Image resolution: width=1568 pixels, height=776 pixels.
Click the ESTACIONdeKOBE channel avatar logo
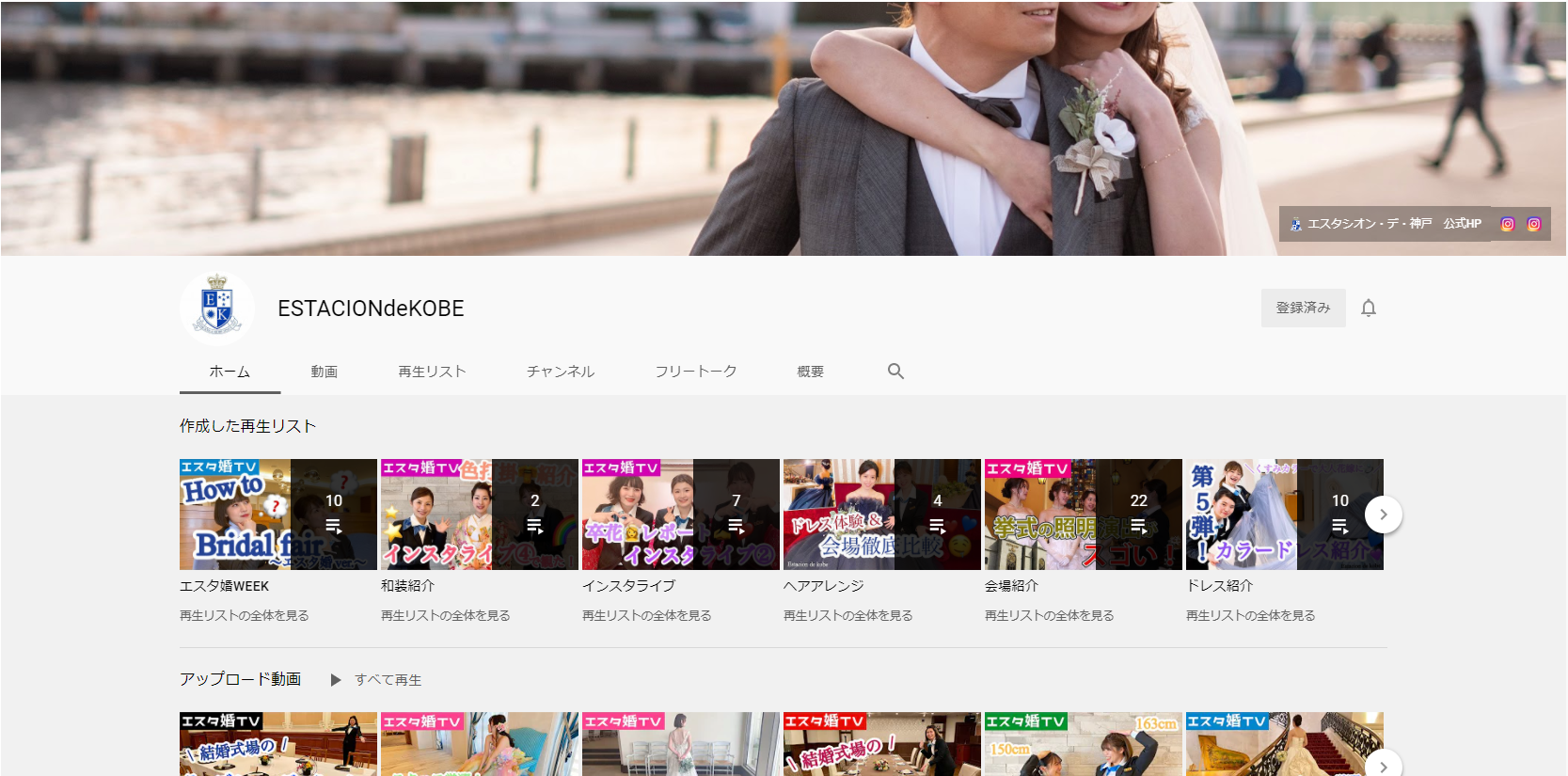217,309
